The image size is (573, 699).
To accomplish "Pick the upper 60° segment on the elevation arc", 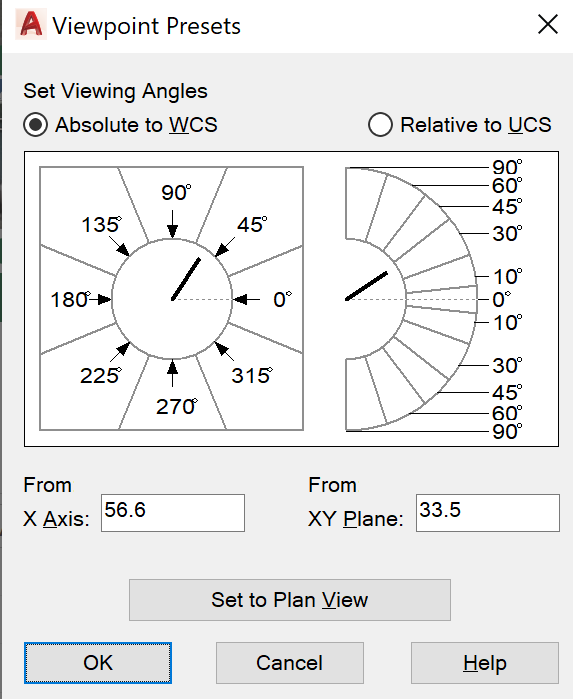I will coord(392,213).
